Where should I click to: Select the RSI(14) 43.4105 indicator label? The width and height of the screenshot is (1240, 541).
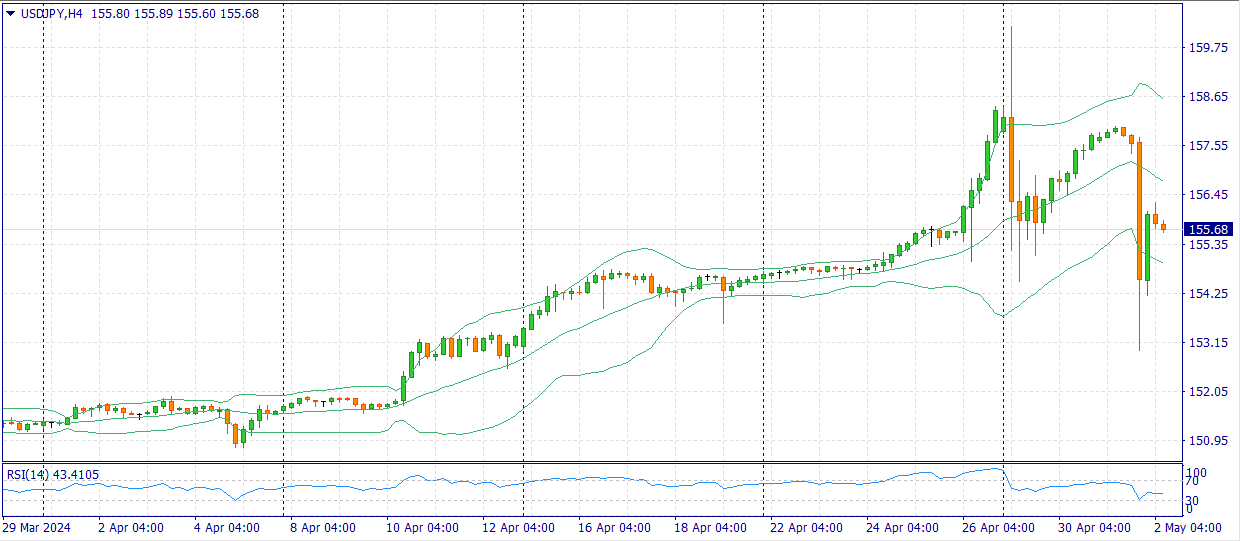click(x=53, y=474)
